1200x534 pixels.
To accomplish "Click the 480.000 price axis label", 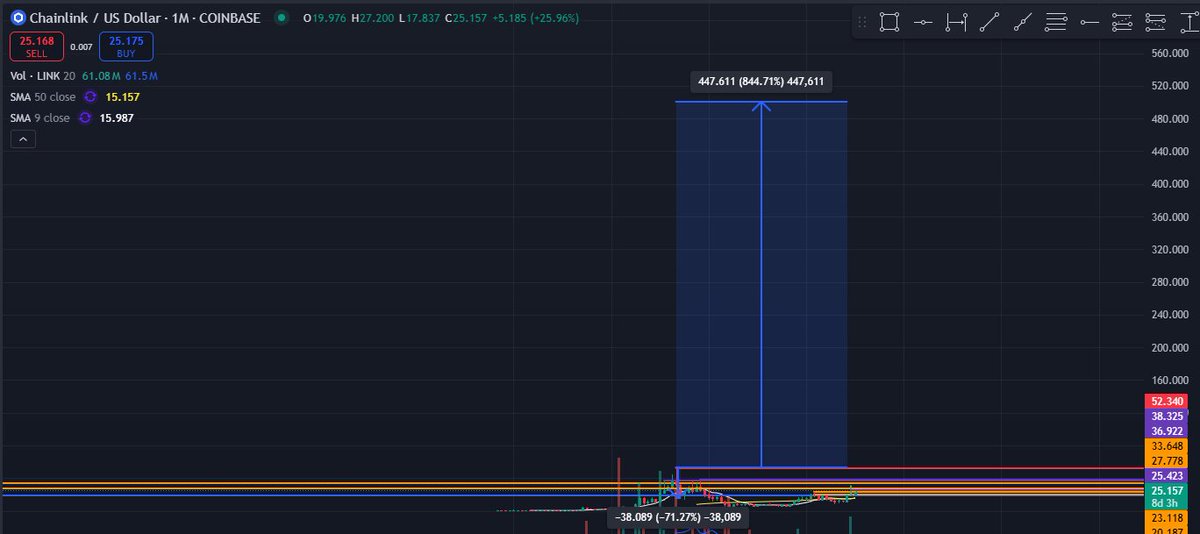I will (x=1168, y=119).
